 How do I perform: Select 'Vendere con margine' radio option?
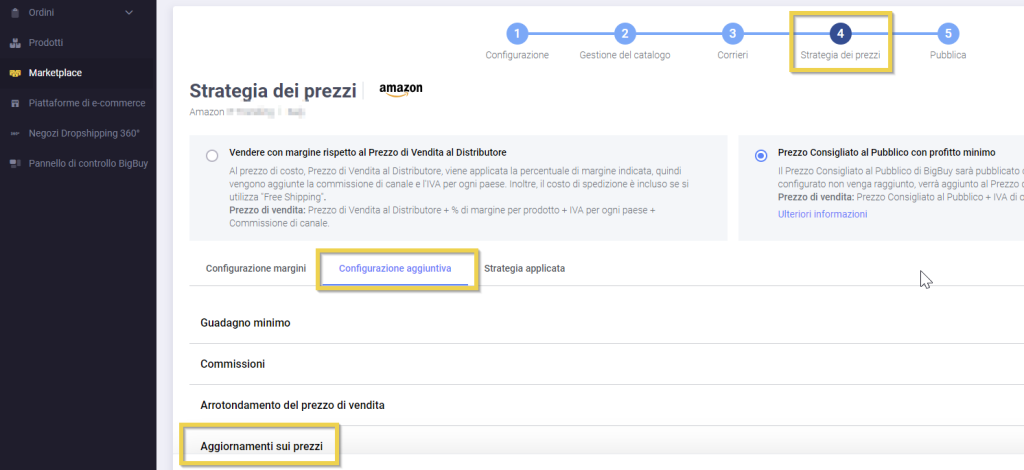[211, 155]
